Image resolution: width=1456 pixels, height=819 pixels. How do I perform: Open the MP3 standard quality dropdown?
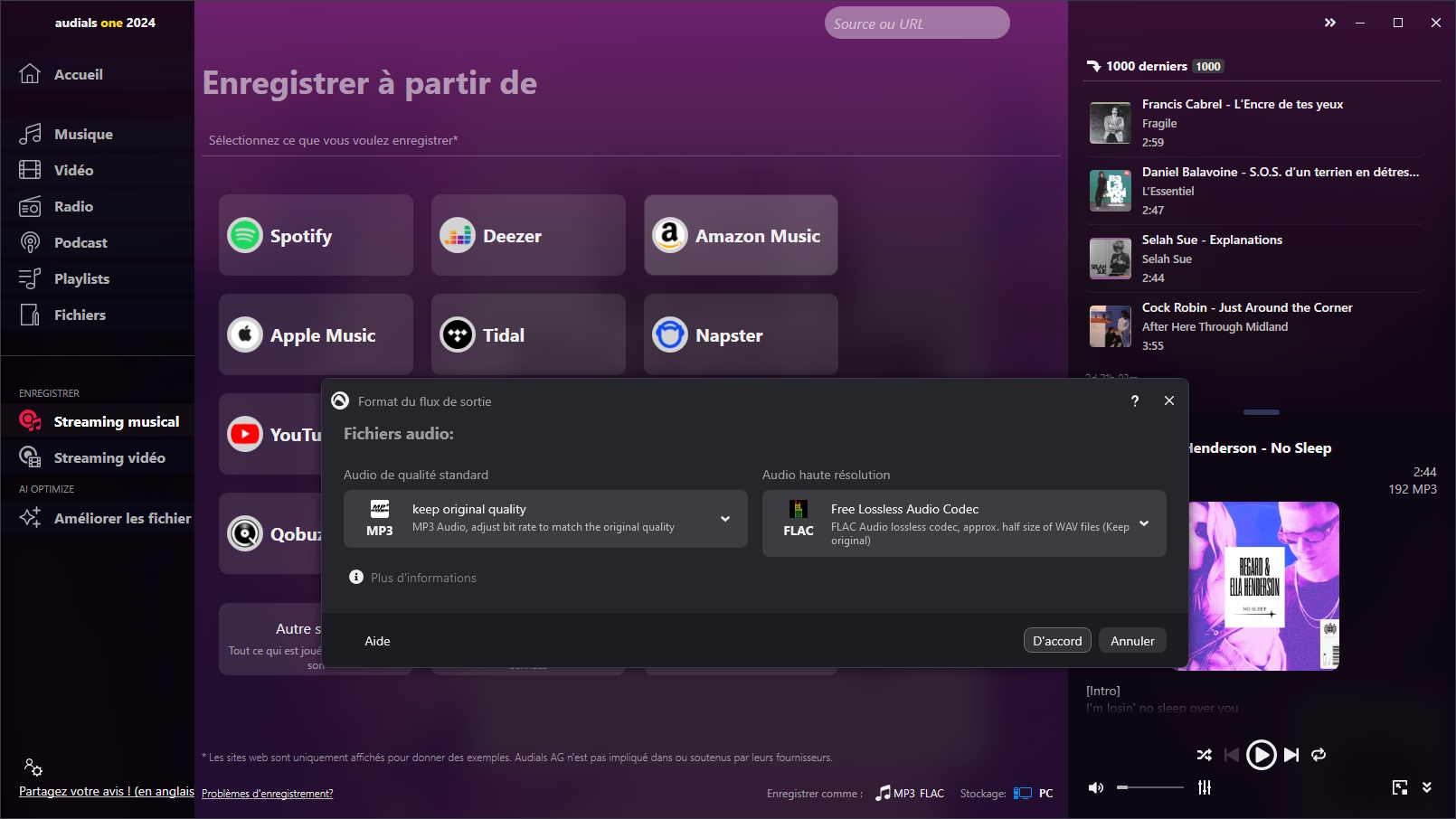[x=545, y=519]
